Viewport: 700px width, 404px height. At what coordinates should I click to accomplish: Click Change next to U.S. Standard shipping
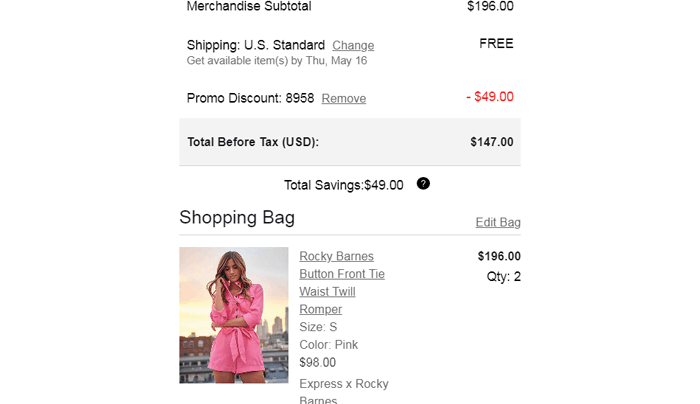coord(353,45)
